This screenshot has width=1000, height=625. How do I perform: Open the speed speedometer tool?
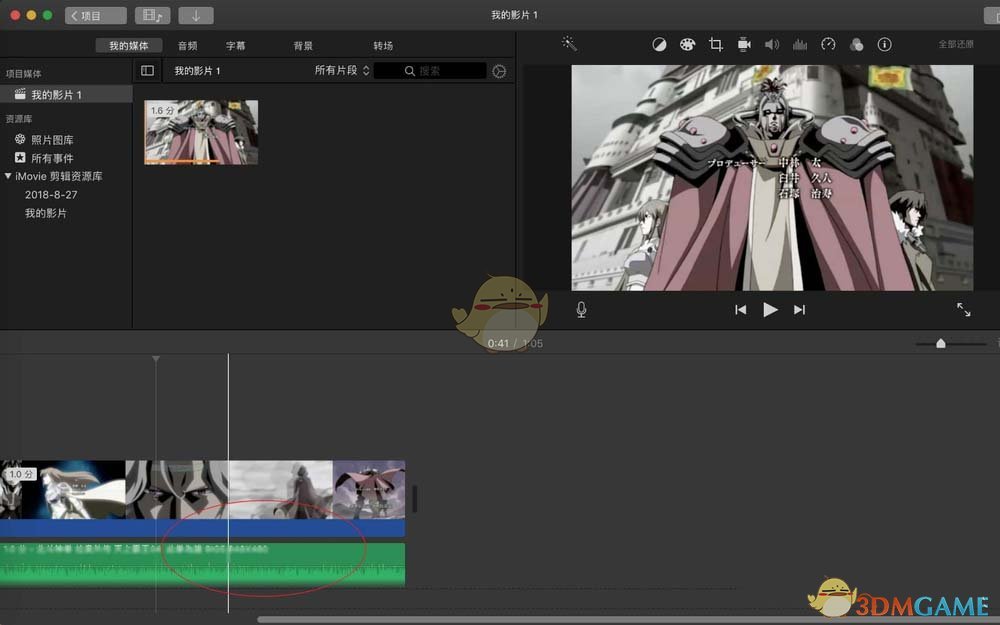(x=828, y=44)
